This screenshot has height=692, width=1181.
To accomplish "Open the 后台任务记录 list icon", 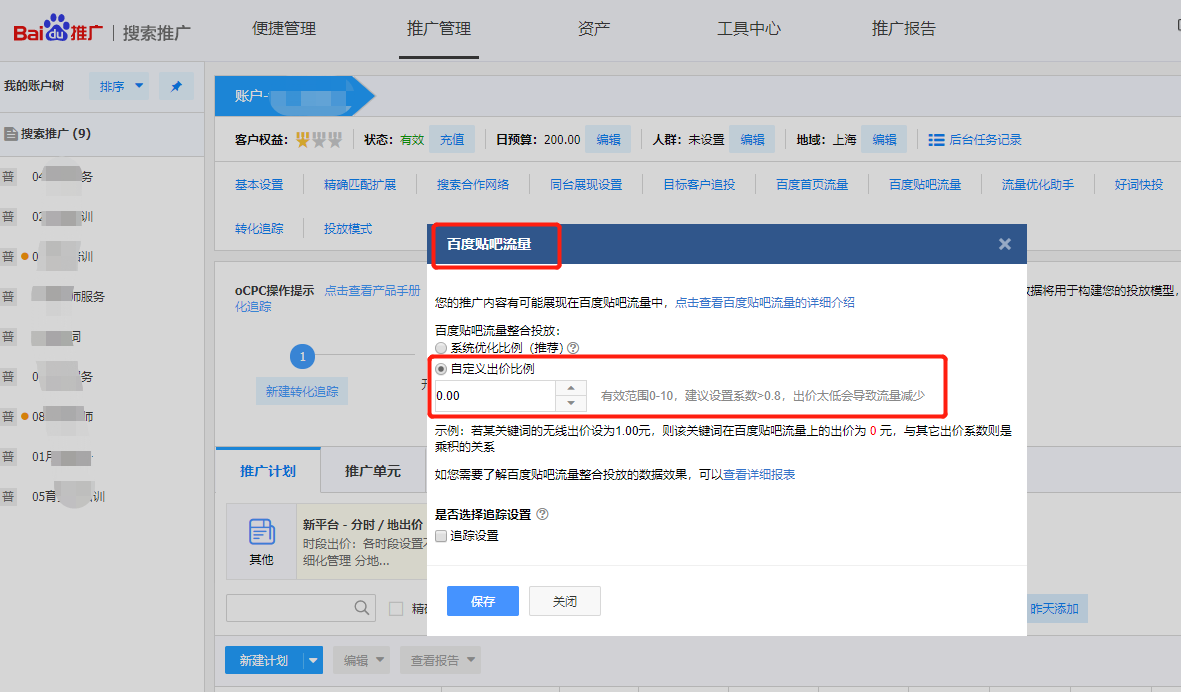I will tap(936, 140).
